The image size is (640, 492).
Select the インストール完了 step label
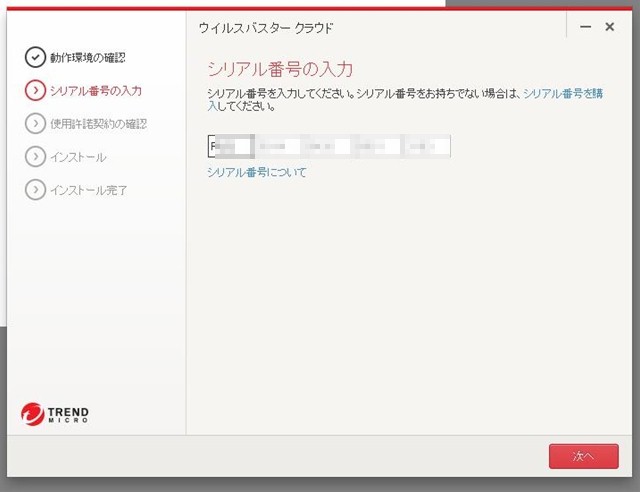pos(89,190)
